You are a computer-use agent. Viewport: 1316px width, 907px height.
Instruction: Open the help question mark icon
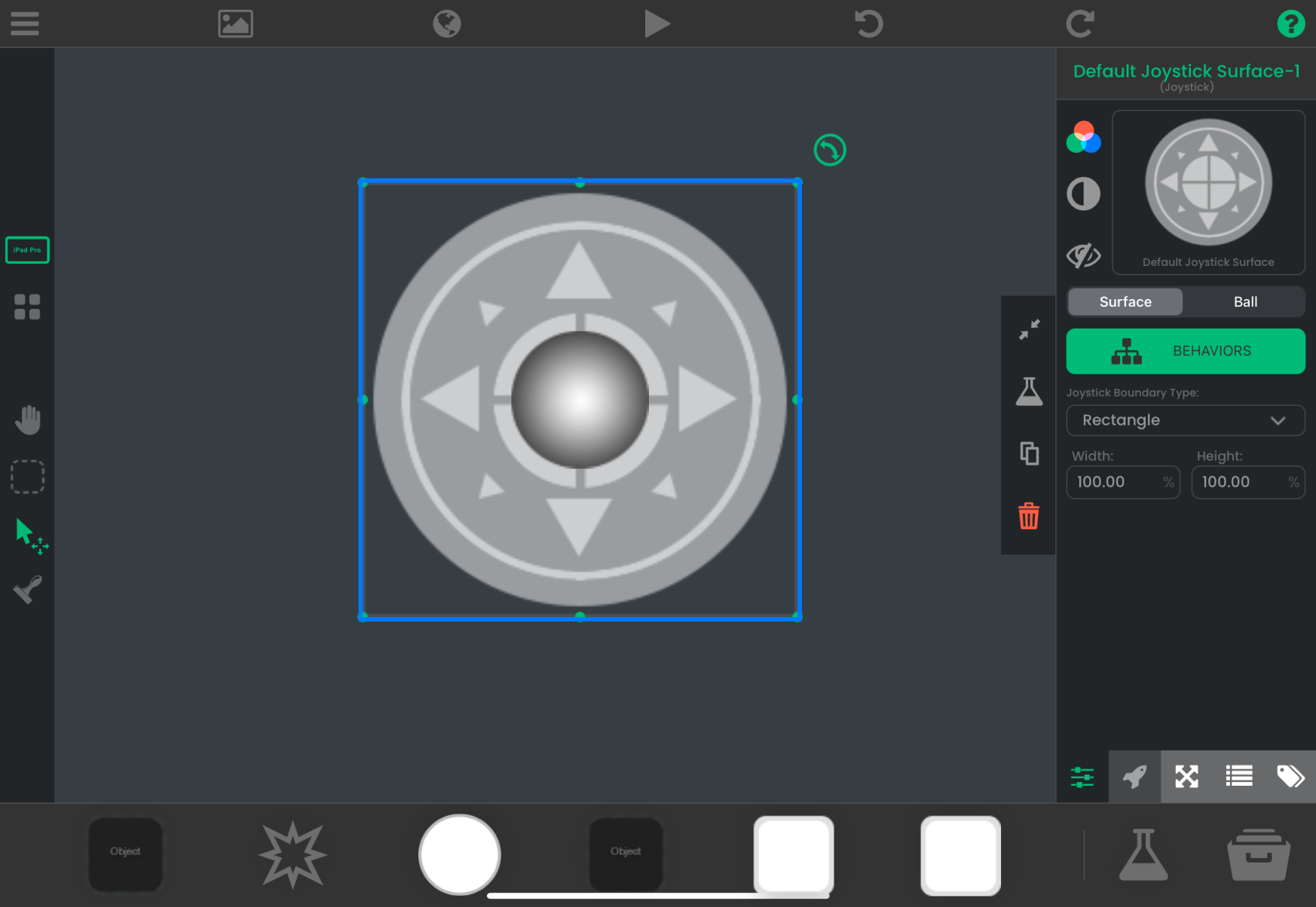(1290, 23)
